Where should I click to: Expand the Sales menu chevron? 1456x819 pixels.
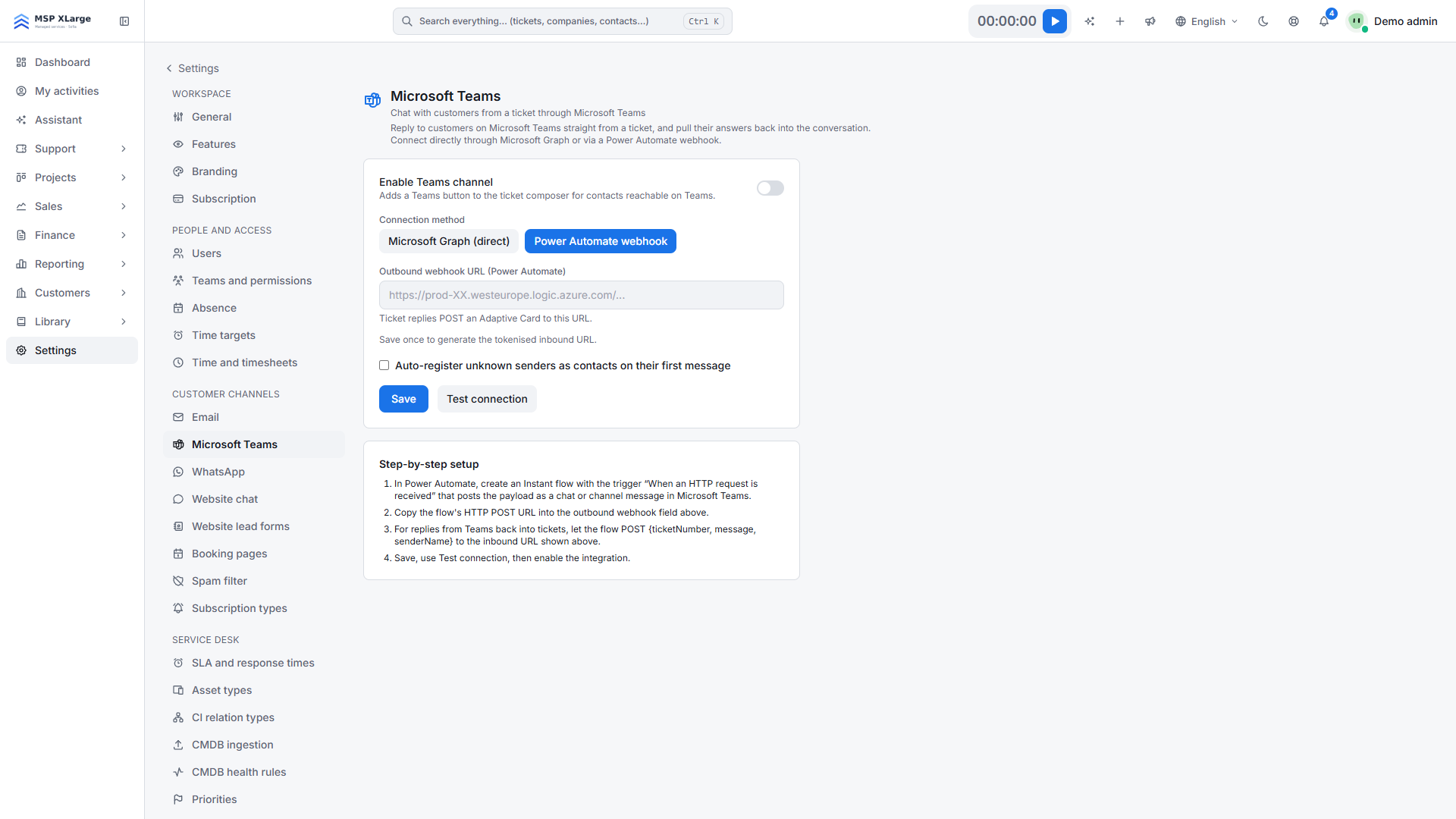pyautogui.click(x=124, y=206)
